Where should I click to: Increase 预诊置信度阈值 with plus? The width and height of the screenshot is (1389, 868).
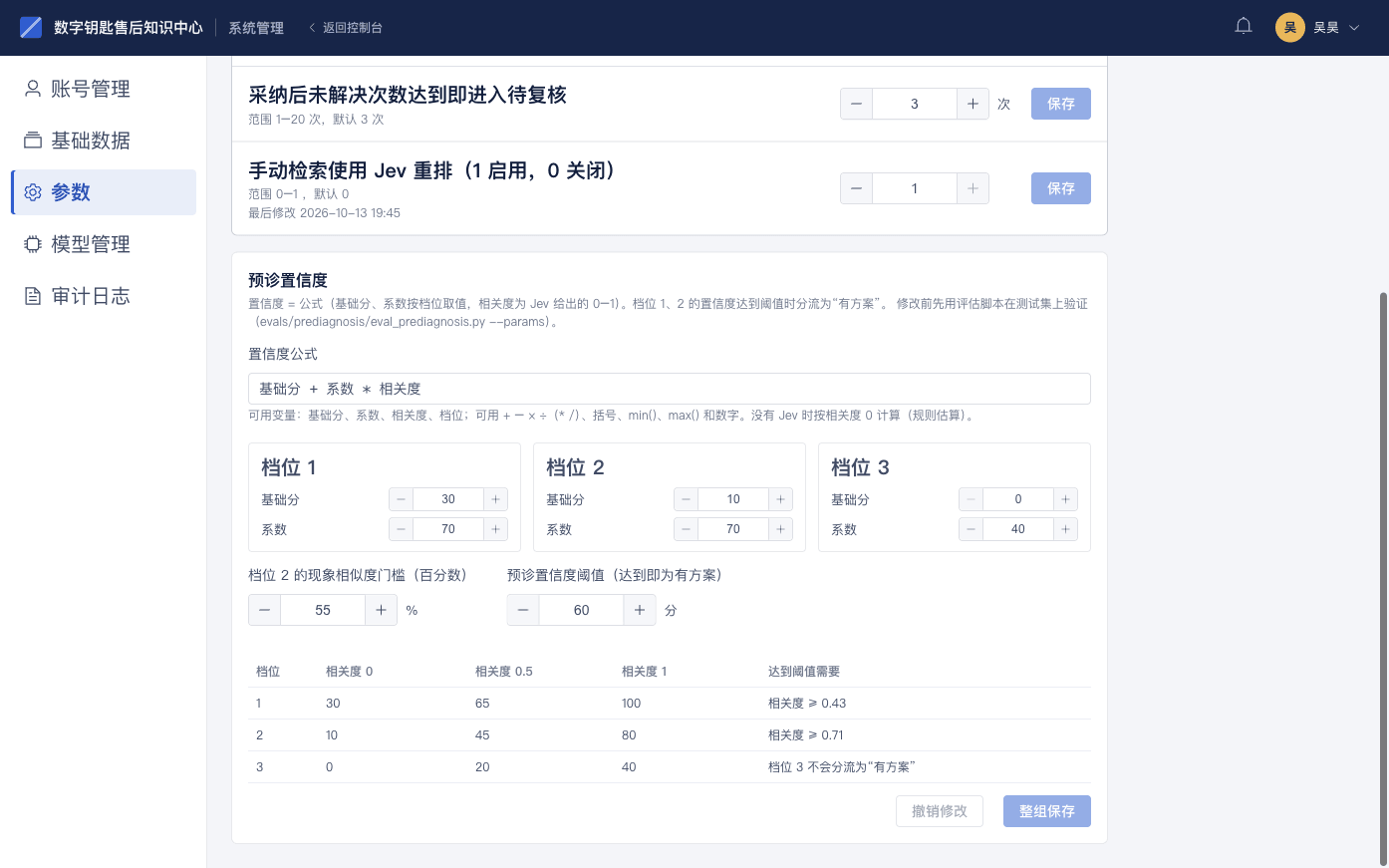point(640,610)
